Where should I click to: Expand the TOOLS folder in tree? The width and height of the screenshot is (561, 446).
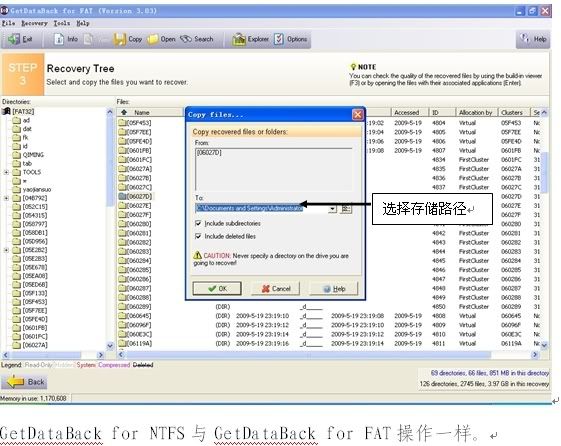point(6,172)
